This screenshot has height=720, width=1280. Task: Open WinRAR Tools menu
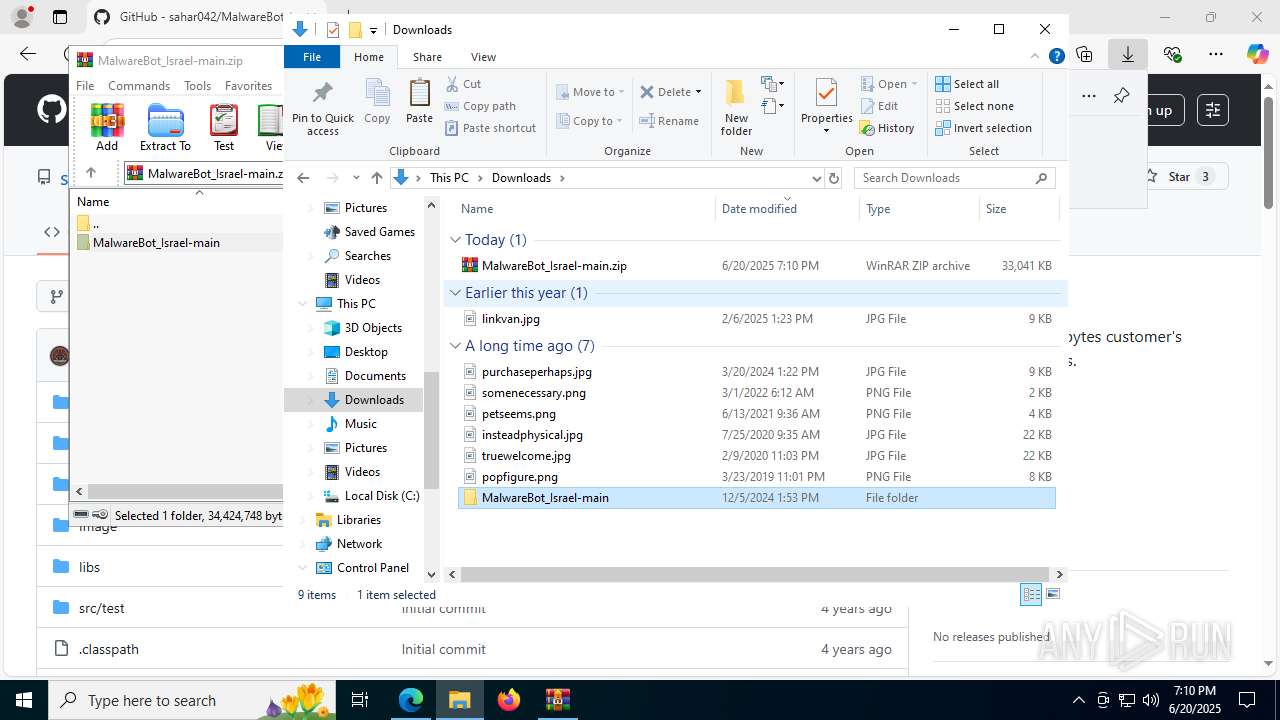(197, 86)
